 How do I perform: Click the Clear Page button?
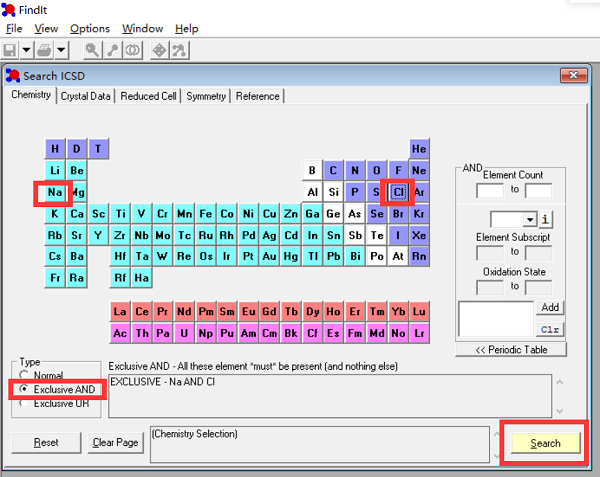tap(115, 443)
